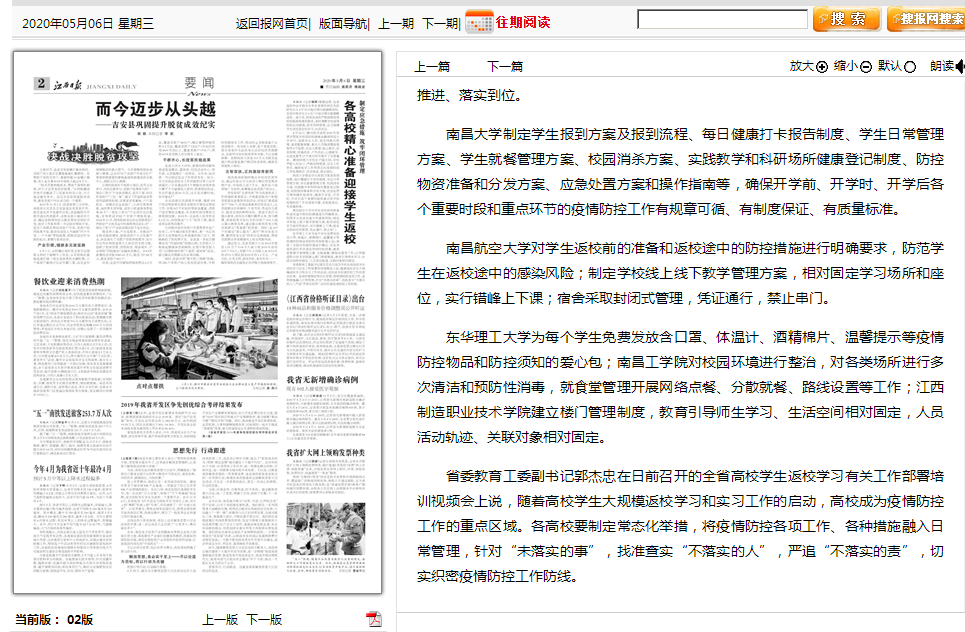
Task: Click the 而今迈步从头越 headline on newspaper page
Action: (155, 108)
